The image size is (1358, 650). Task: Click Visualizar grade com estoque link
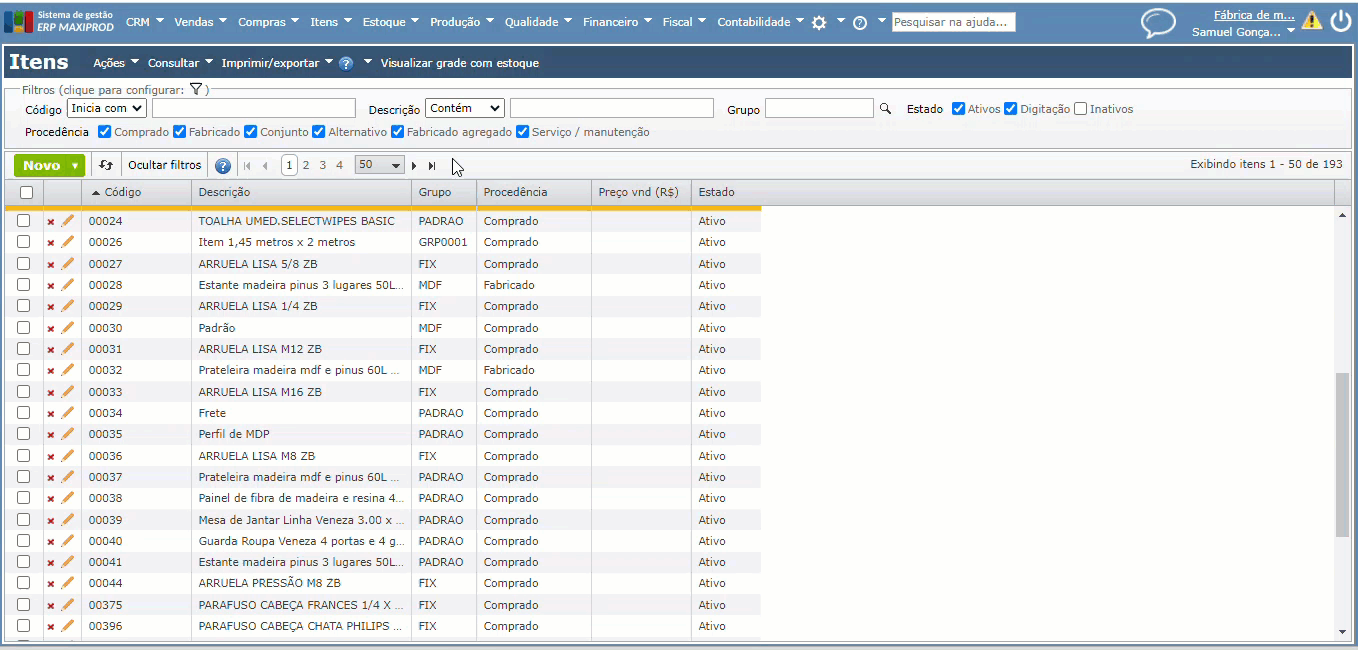(459, 63)
